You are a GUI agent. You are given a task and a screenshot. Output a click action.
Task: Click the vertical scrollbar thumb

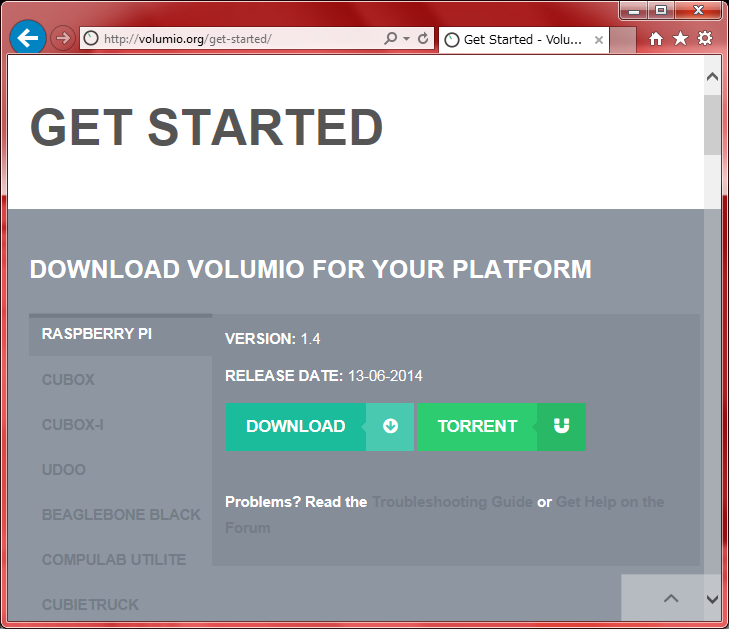(x=712, y=125)
